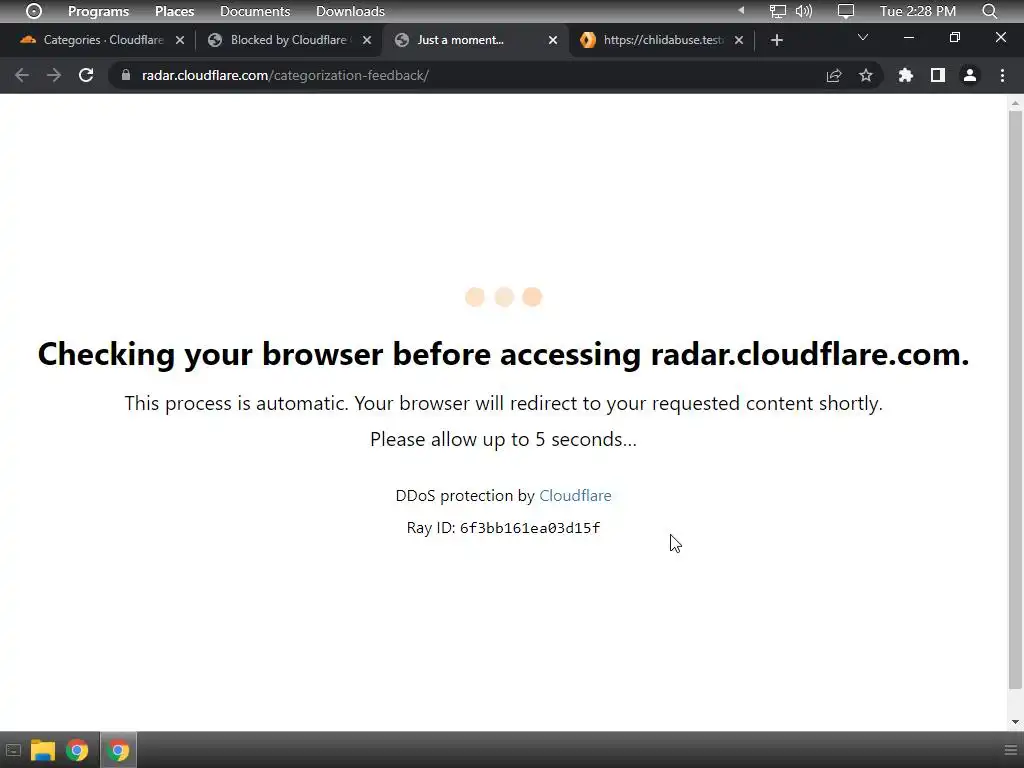
Task: Open the notifications icon in top panel
Action: [846, 11]
